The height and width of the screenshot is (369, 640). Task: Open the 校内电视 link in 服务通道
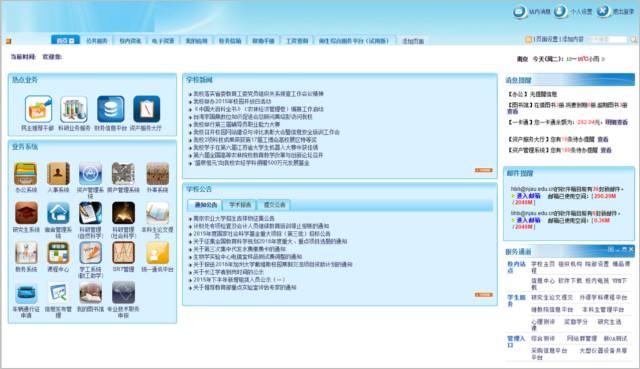(x=597, y=281)
